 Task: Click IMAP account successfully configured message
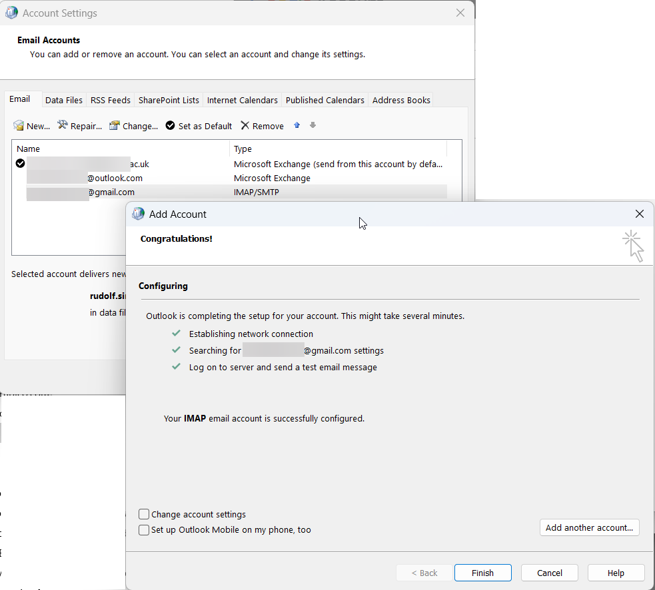pyautogui.click(x=264, y=418)
